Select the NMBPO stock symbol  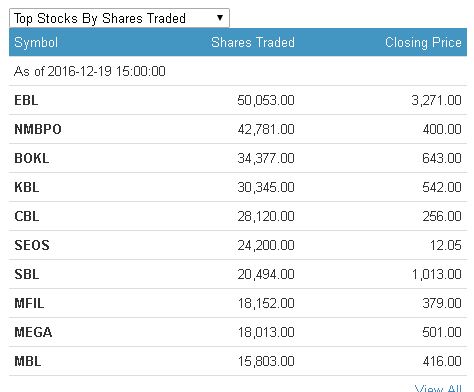[x=38, y=129]
